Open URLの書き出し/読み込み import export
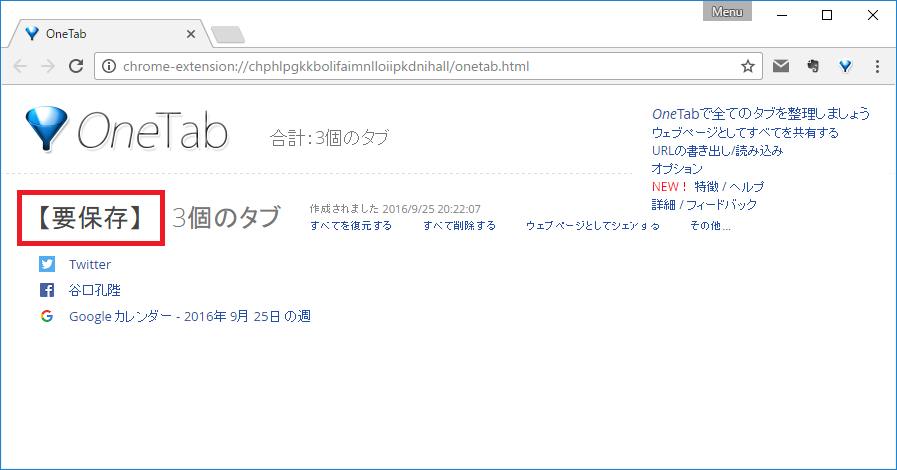Screen dimensions: 897x470 tap(716, 151)
